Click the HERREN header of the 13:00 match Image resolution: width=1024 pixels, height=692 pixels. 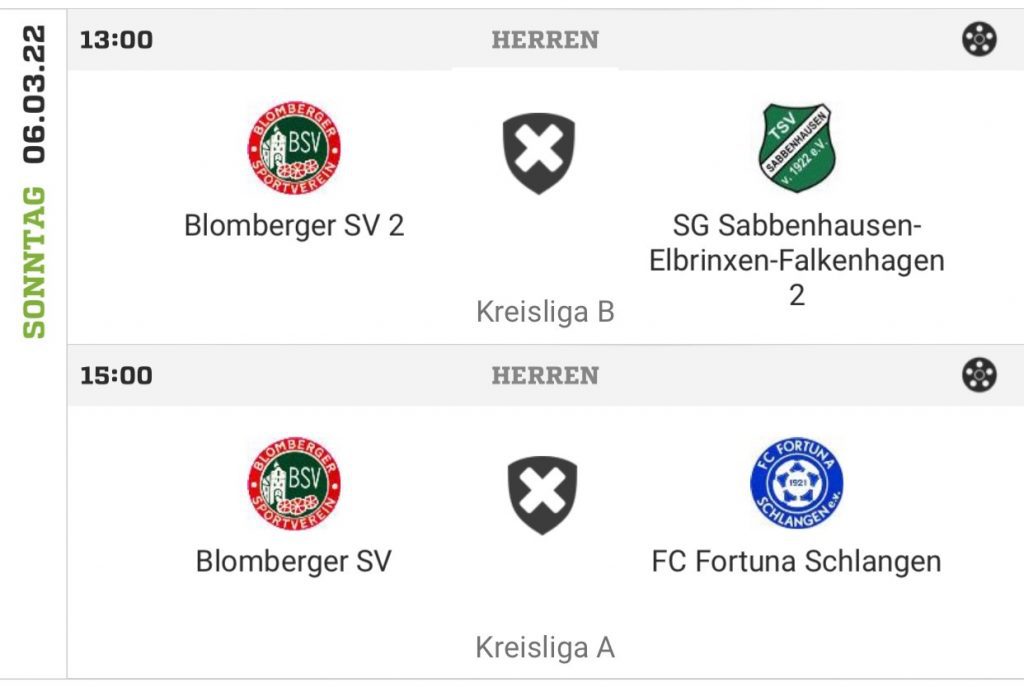click(545, 40)
